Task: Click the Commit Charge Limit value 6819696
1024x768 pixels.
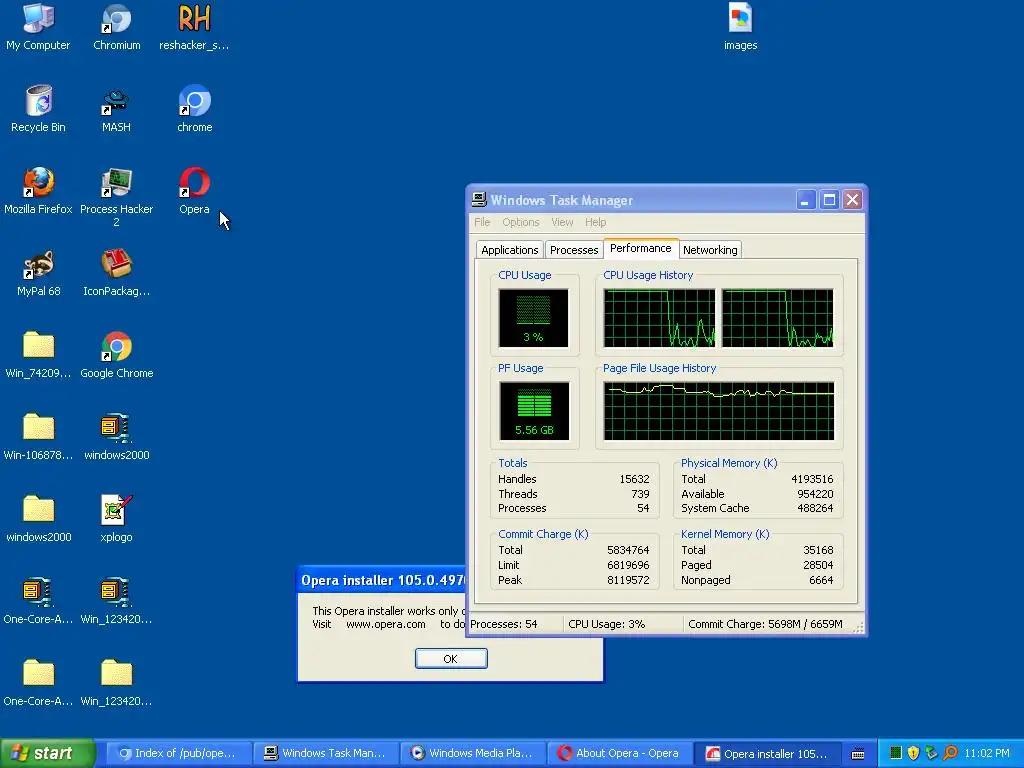Action: pos(628,566)
